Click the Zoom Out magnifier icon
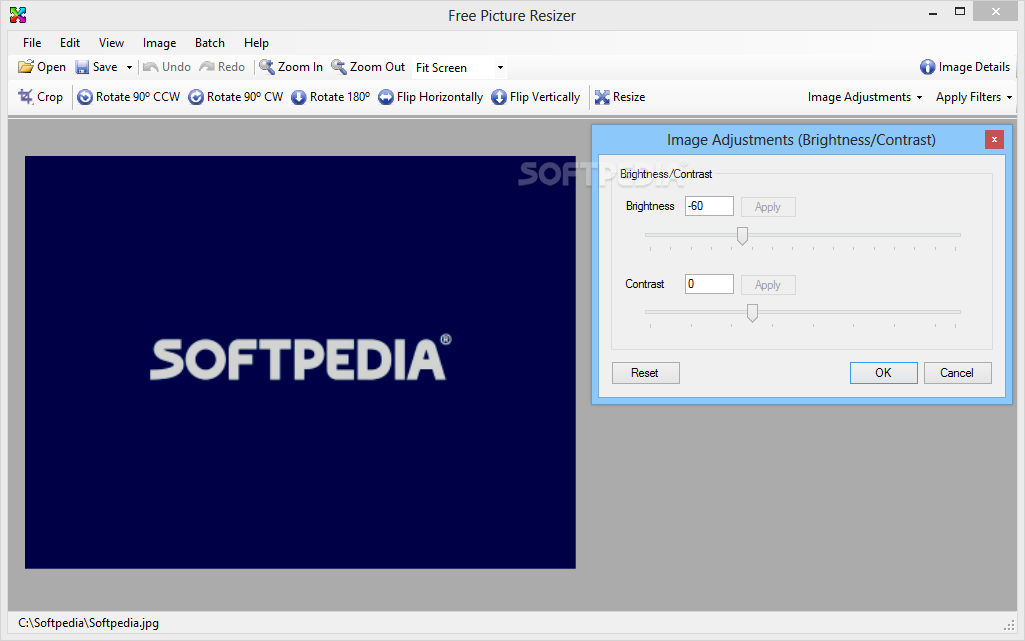1025x641 pixels. 339,67
